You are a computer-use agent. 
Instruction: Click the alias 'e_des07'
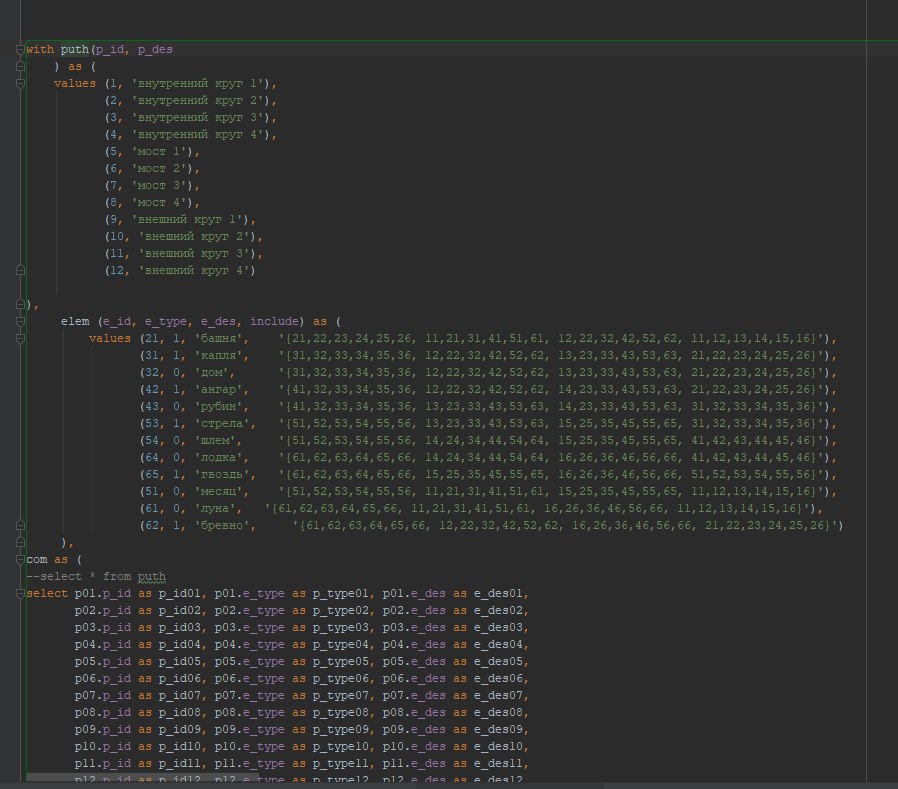[x=498, y=696]
